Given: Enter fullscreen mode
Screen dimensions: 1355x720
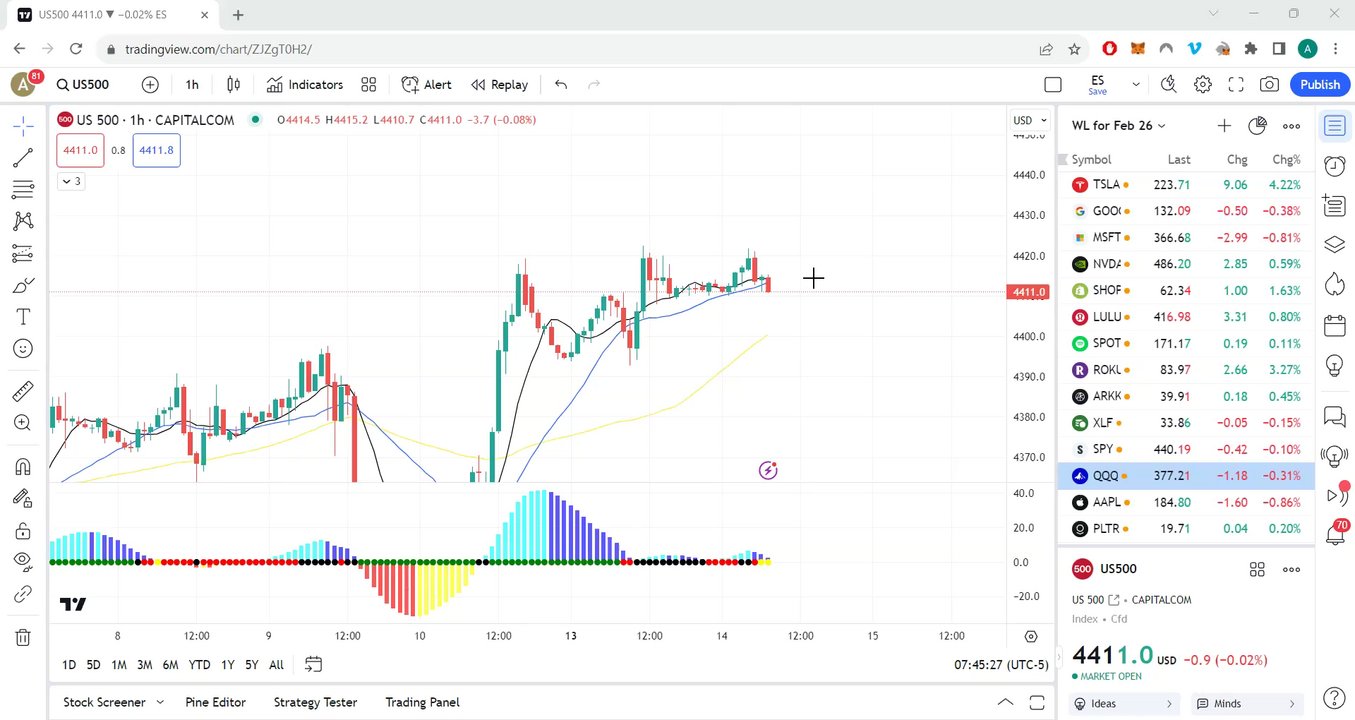Looking at the screenshot, I should pyautogui.click(x=1236, y=85).
